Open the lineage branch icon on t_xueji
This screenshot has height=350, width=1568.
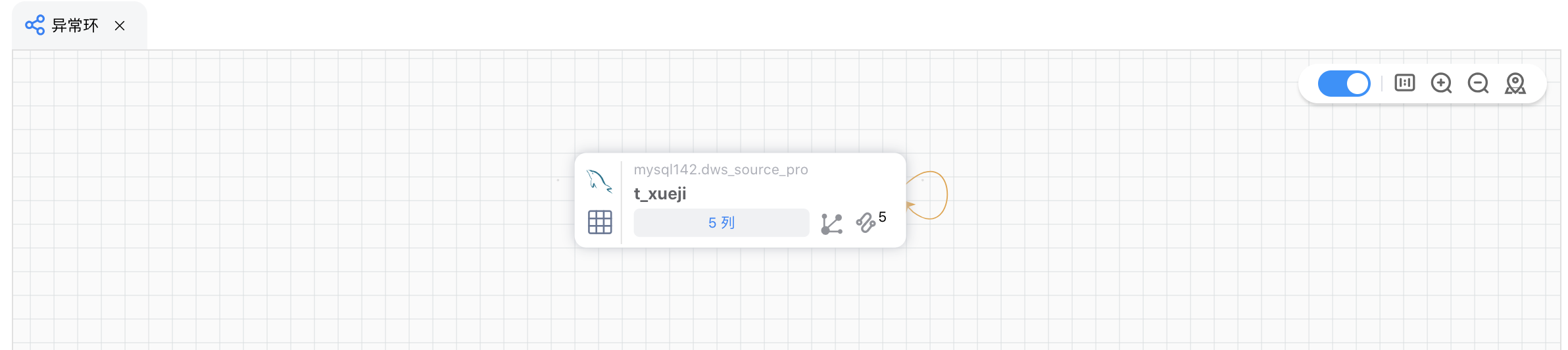tap(831, 224)
